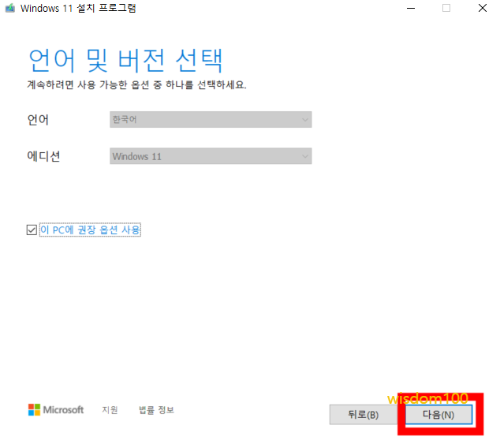Click the Windows 11 setup icon in the title bar
The image size is (500, 442).
tap(10, 8)
